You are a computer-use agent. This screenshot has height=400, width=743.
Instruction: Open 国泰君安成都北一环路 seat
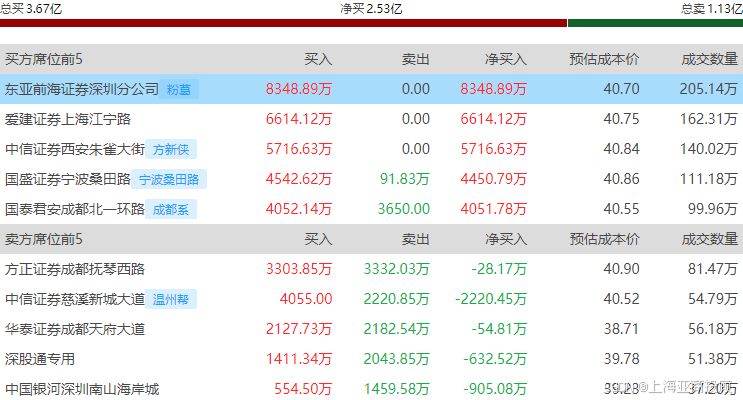click(x=74, y=209)
